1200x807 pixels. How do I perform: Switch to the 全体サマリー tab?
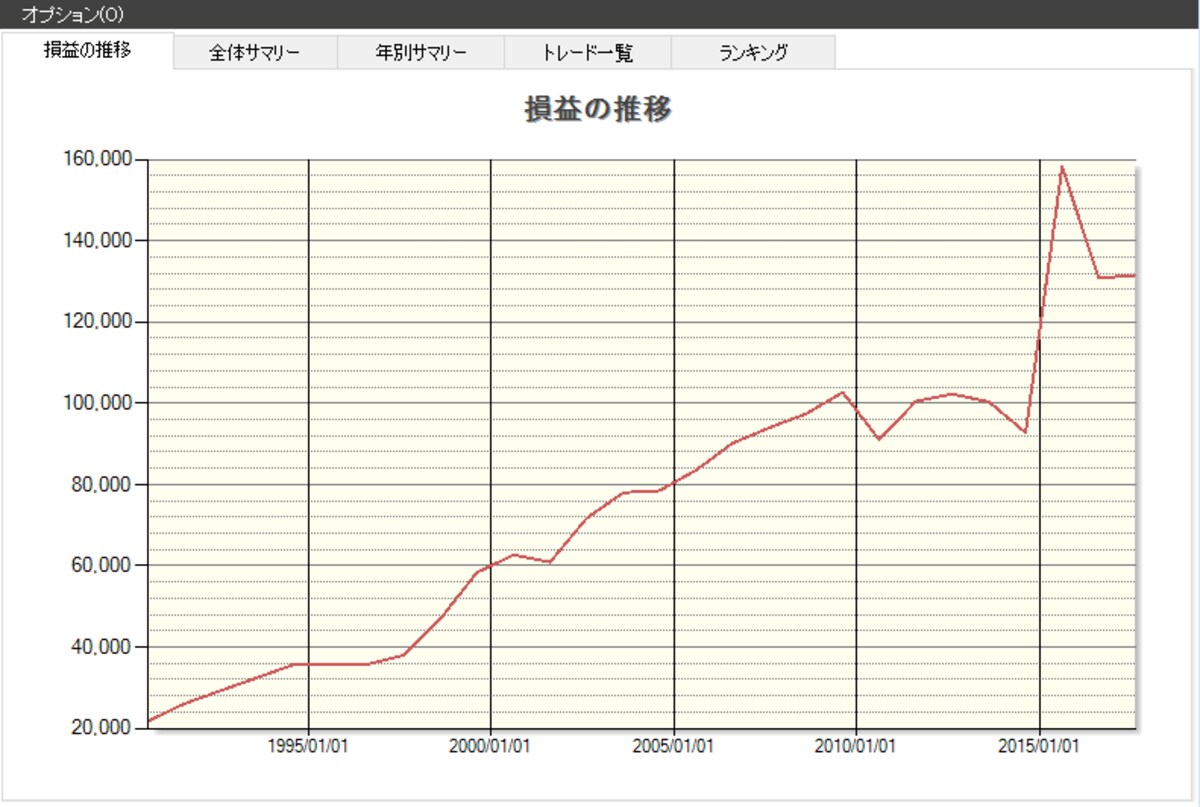(254, 53)
